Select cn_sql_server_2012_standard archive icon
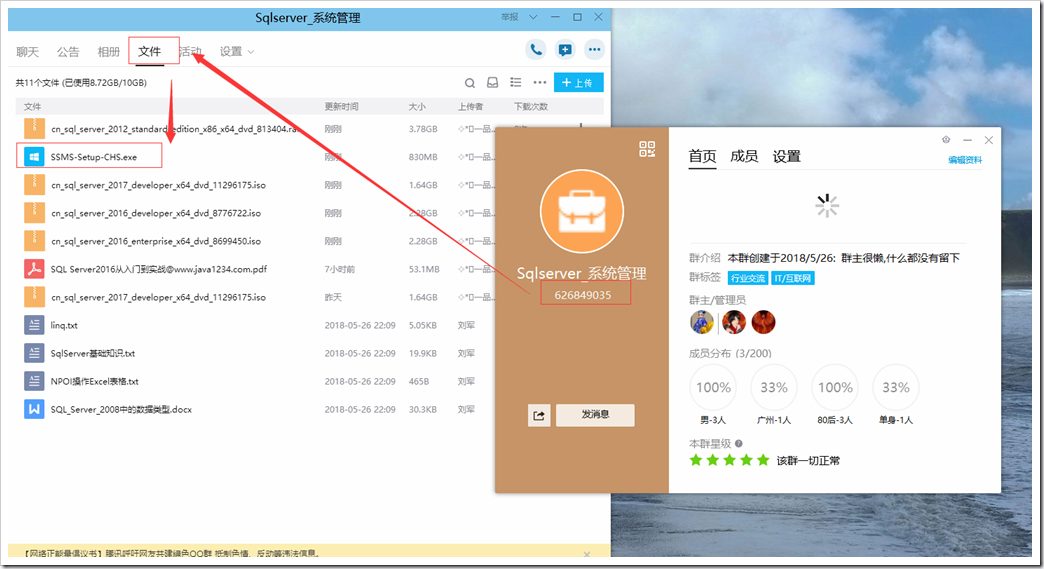This screenshot has height=569, width=1044. point(35,128)
